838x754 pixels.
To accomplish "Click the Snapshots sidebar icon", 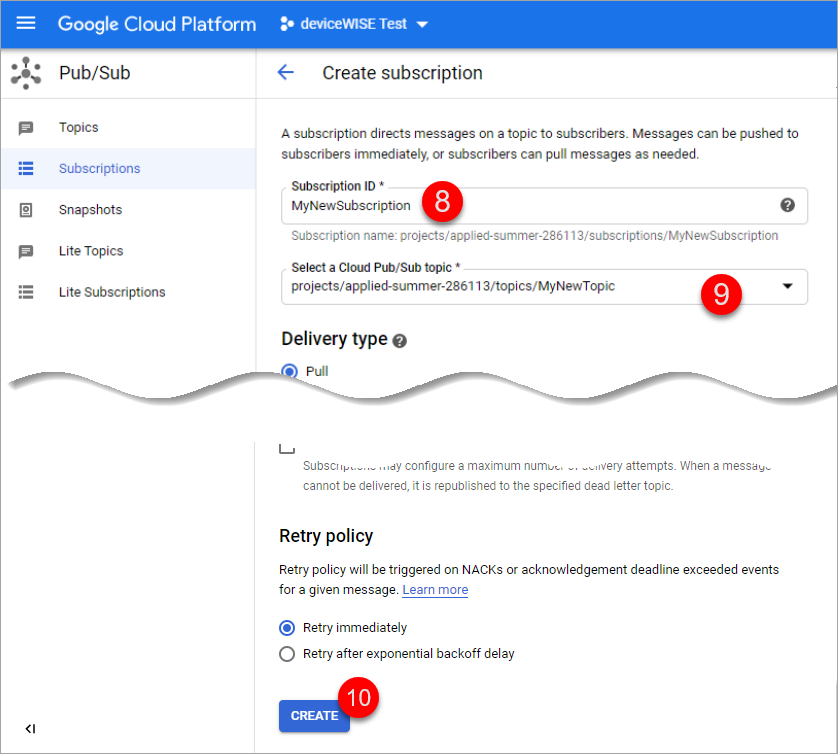I will click(26, 210).
